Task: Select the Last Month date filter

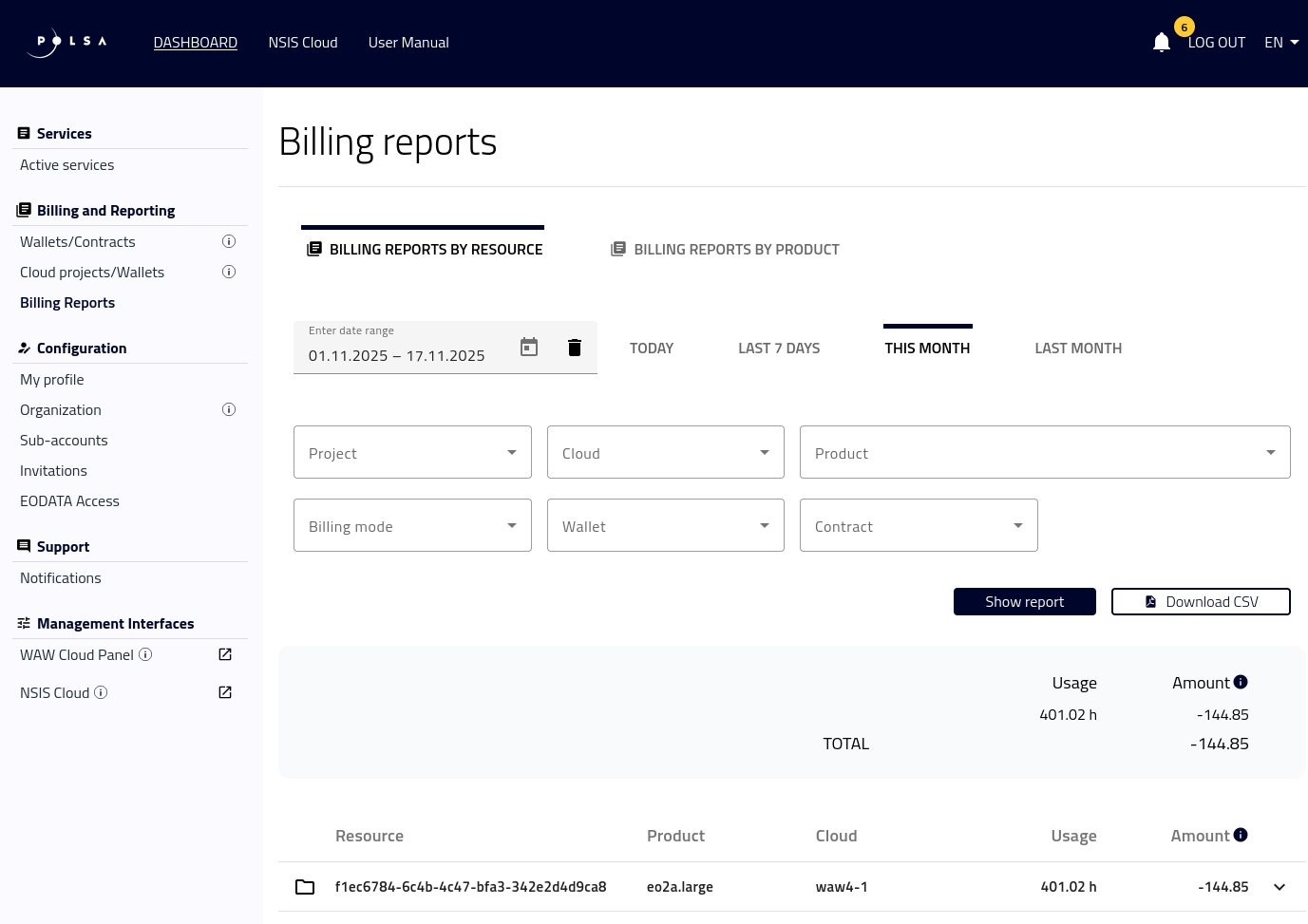Action: (1078, 349)
